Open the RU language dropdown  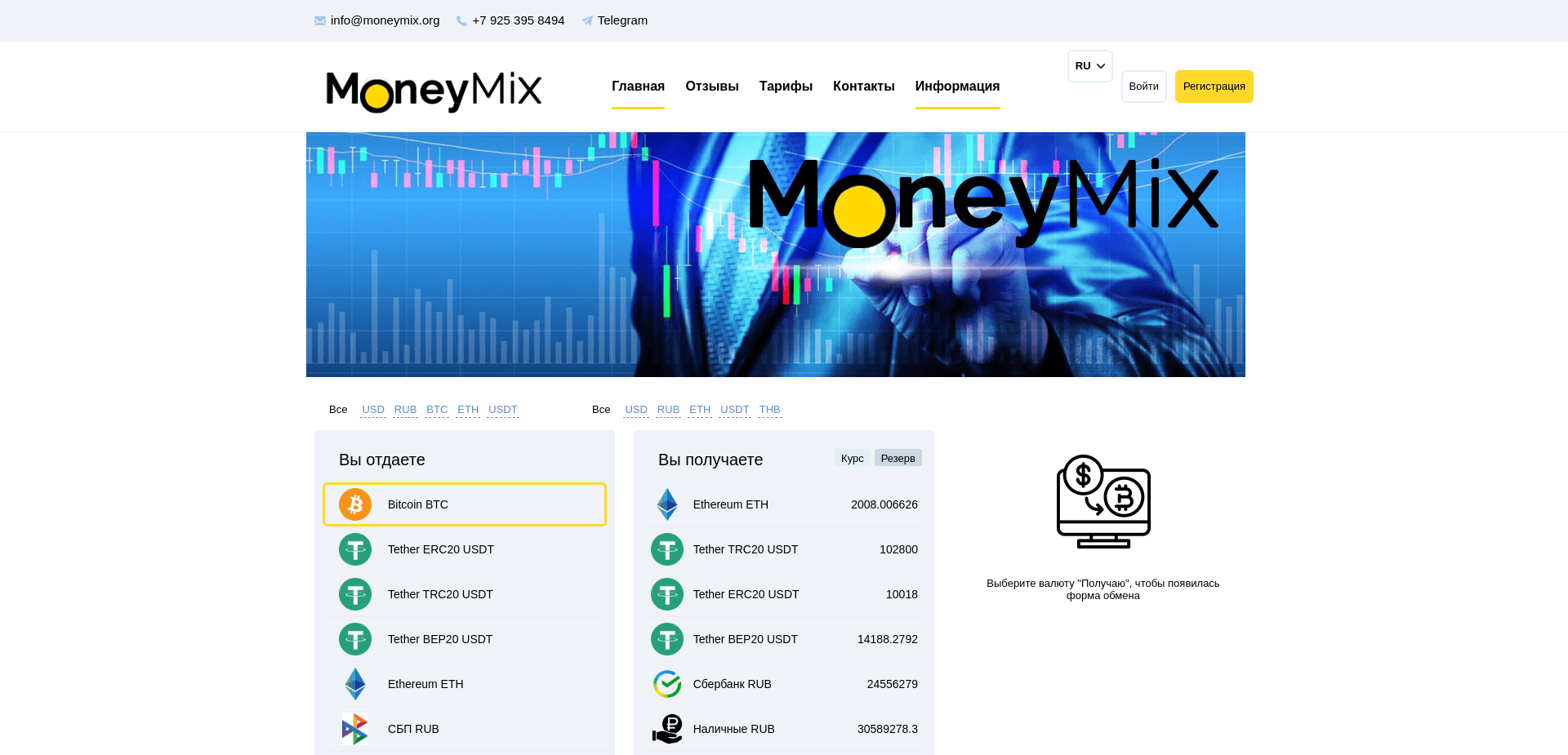point(1089,66)
